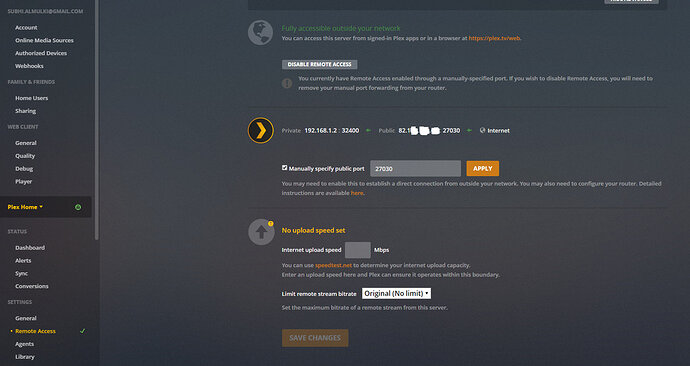Open the Dashboard status page

(x=30, y=248)
